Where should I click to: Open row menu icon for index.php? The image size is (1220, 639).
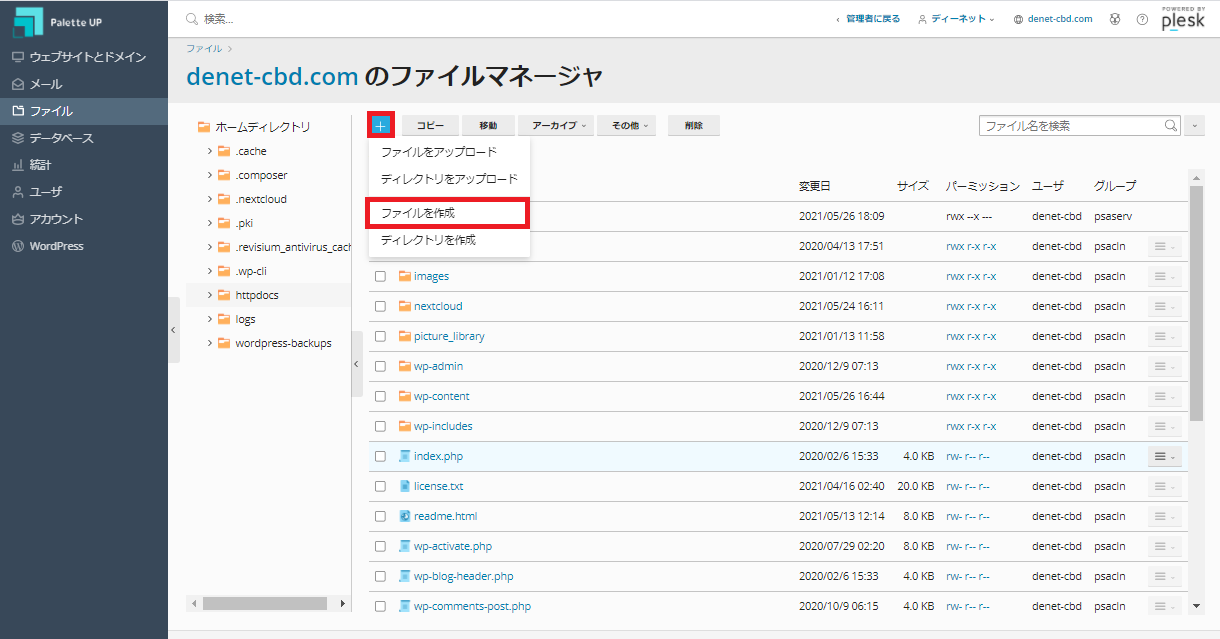[x=1165, y=456]
